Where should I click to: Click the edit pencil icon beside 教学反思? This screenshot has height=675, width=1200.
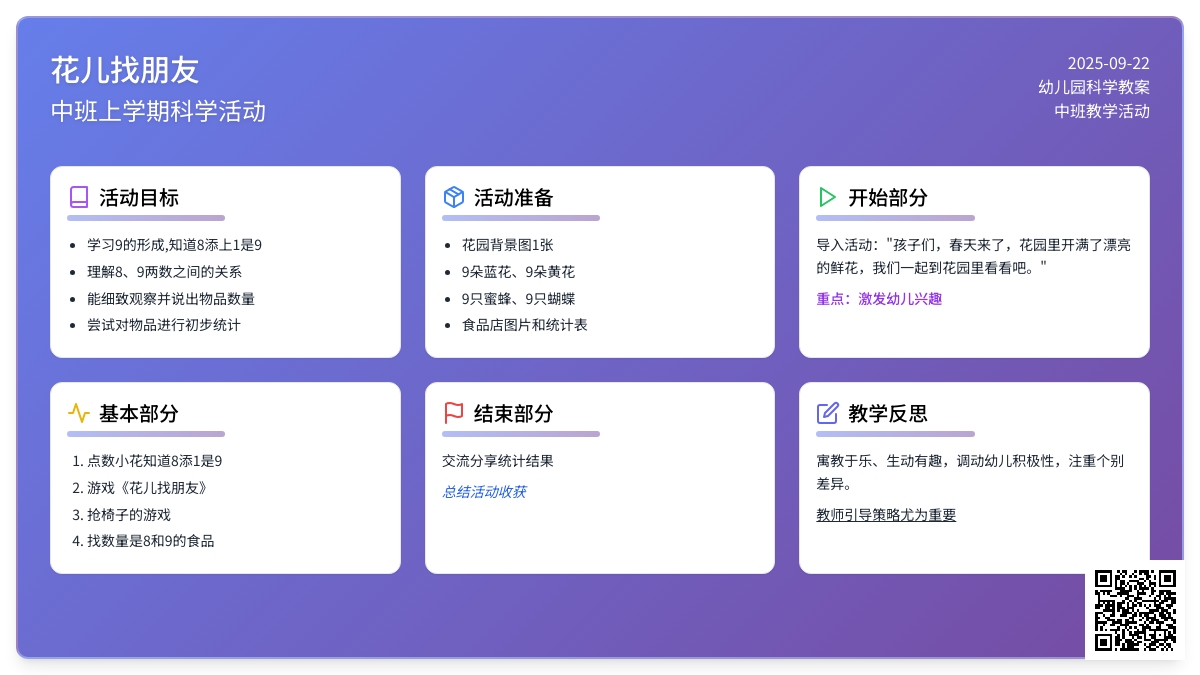[x=828, y=413]
